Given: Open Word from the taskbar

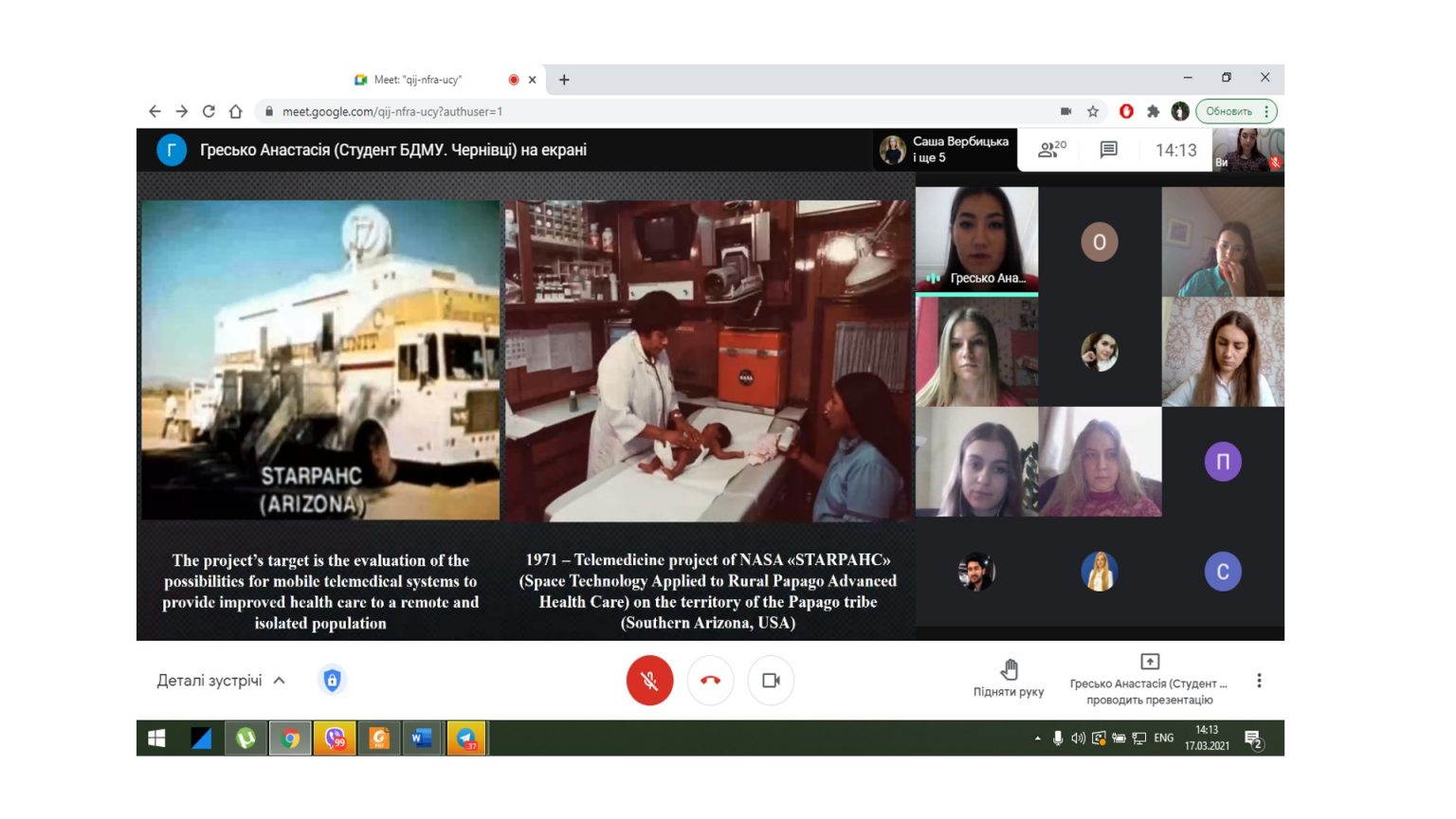Looking at the screenshot, I should click(422, 738).
